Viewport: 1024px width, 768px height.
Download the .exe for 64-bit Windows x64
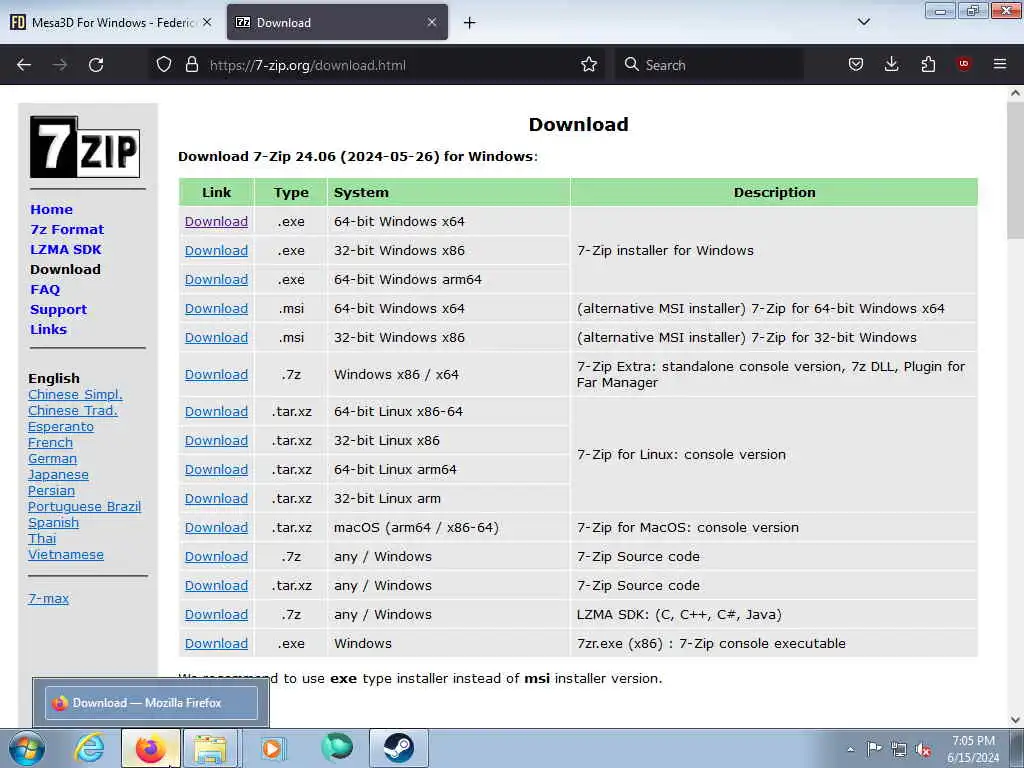[216, 221]
